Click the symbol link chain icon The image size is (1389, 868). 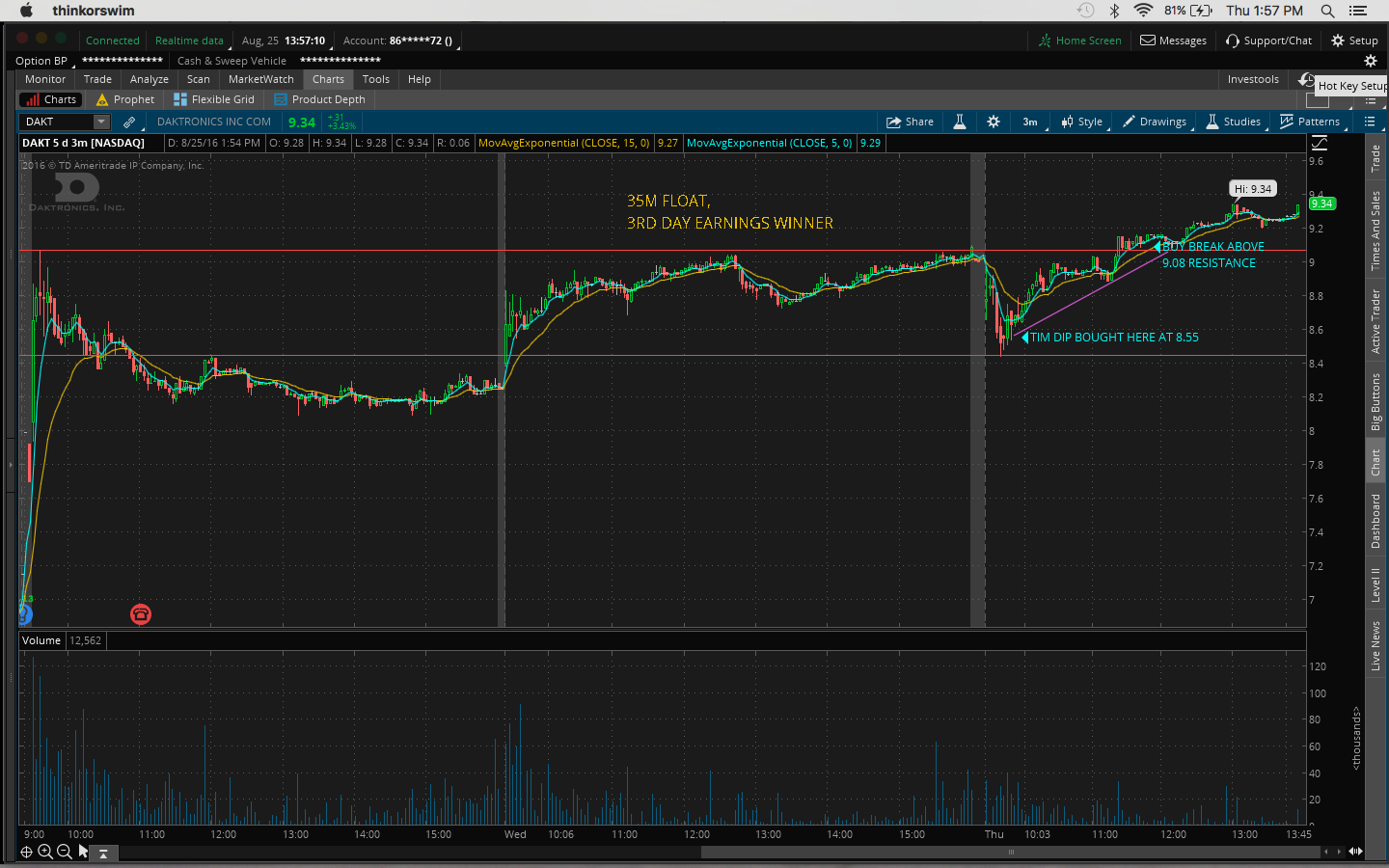pos(129,122)
